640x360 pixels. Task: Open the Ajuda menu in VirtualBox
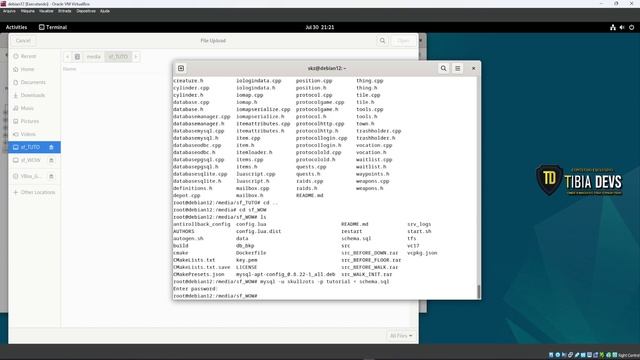point(104,11)
